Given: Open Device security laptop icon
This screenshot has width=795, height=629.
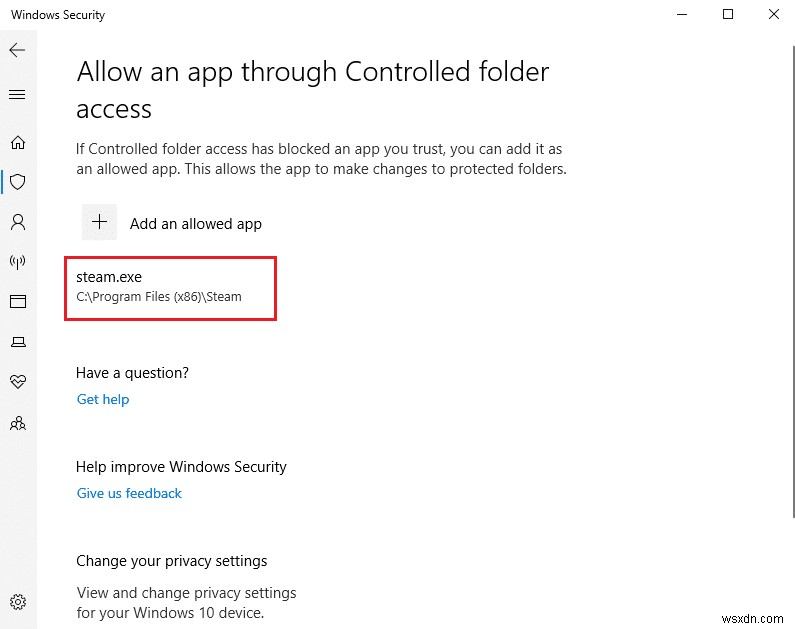Looking at the screenshot, I should (x=17, y=342).
